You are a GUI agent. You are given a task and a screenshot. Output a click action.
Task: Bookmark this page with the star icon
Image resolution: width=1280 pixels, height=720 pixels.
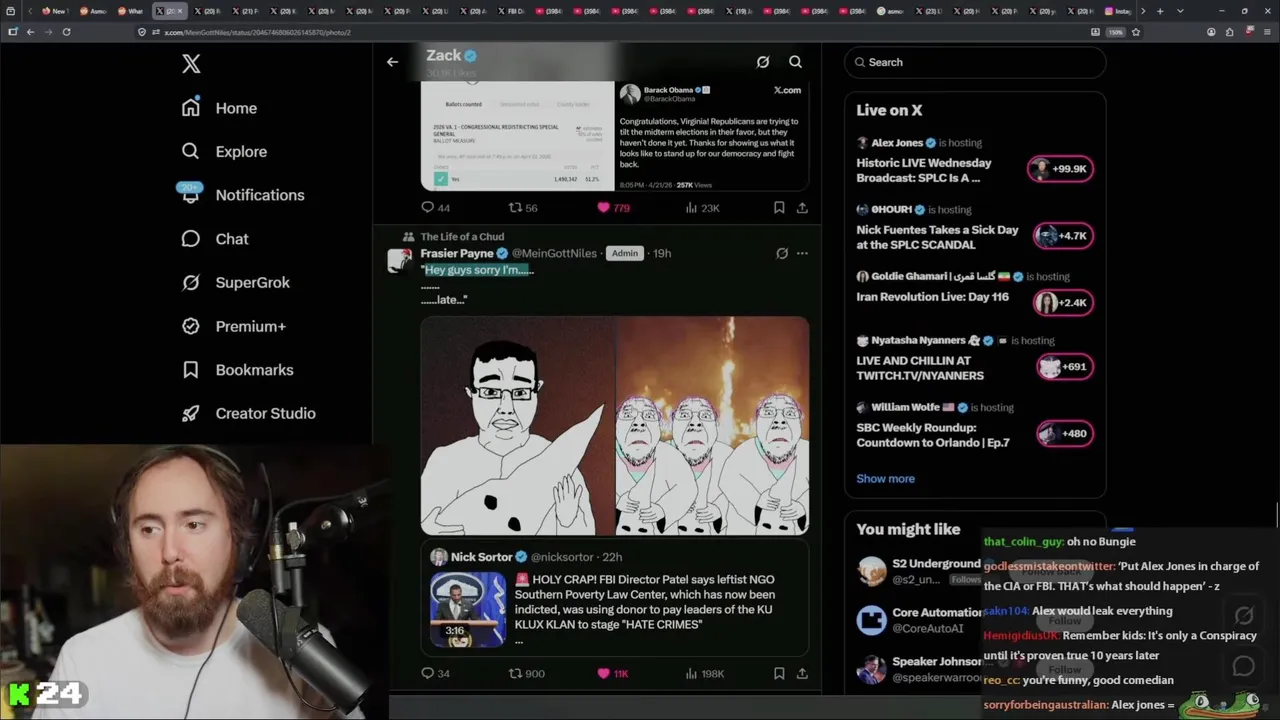1135,32
